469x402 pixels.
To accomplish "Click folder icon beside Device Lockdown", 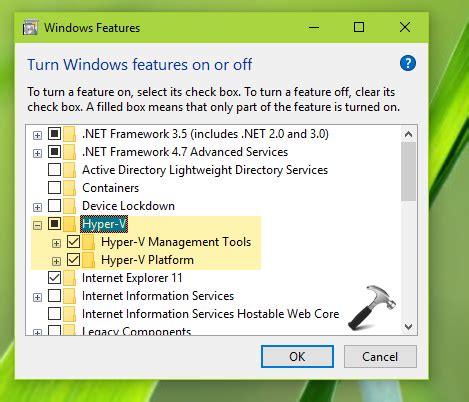I will pyautogui.click(x=70, y=206).
